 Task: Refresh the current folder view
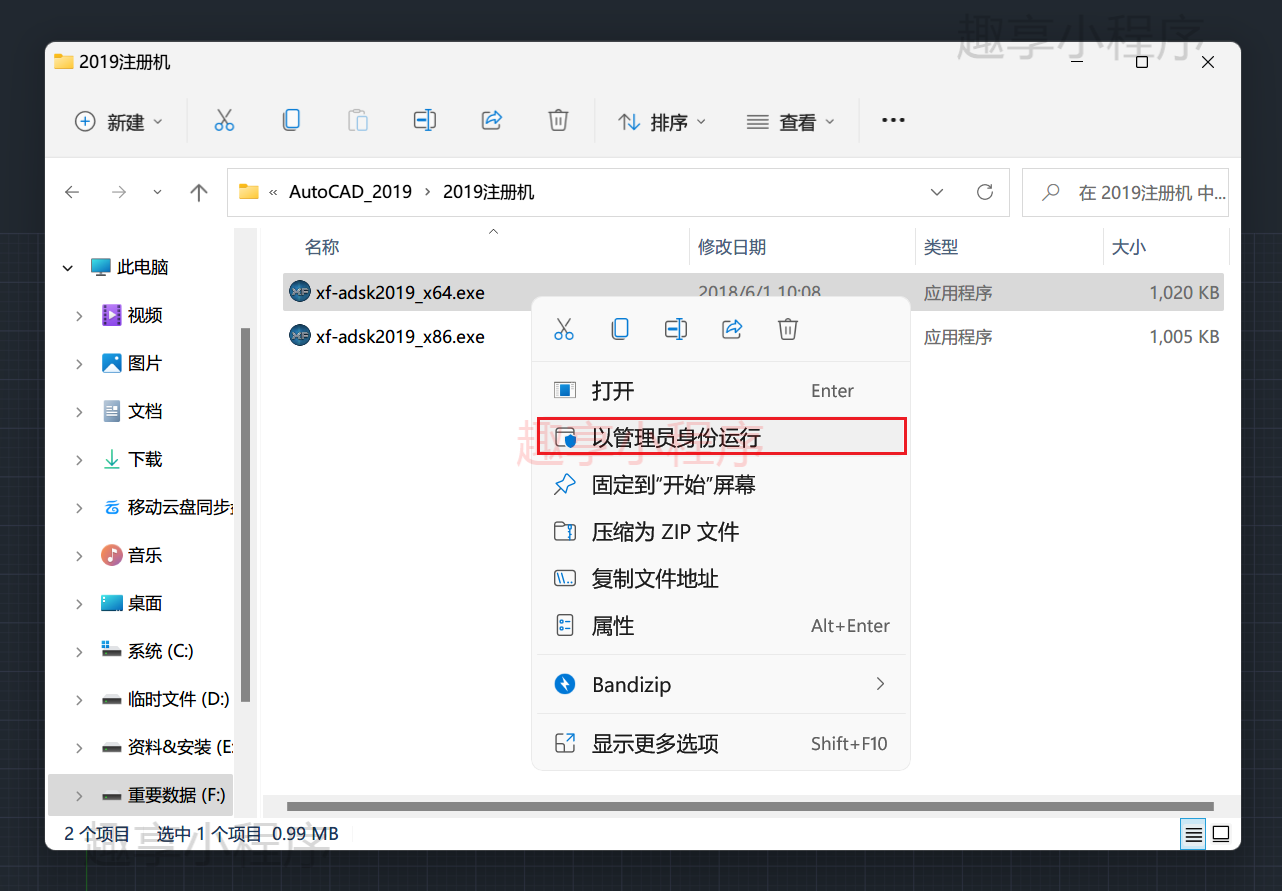(x=985, y=192)
